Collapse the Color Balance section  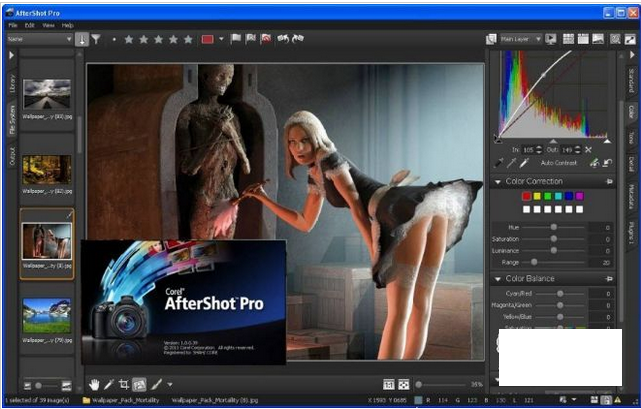(x=498, y=279)
